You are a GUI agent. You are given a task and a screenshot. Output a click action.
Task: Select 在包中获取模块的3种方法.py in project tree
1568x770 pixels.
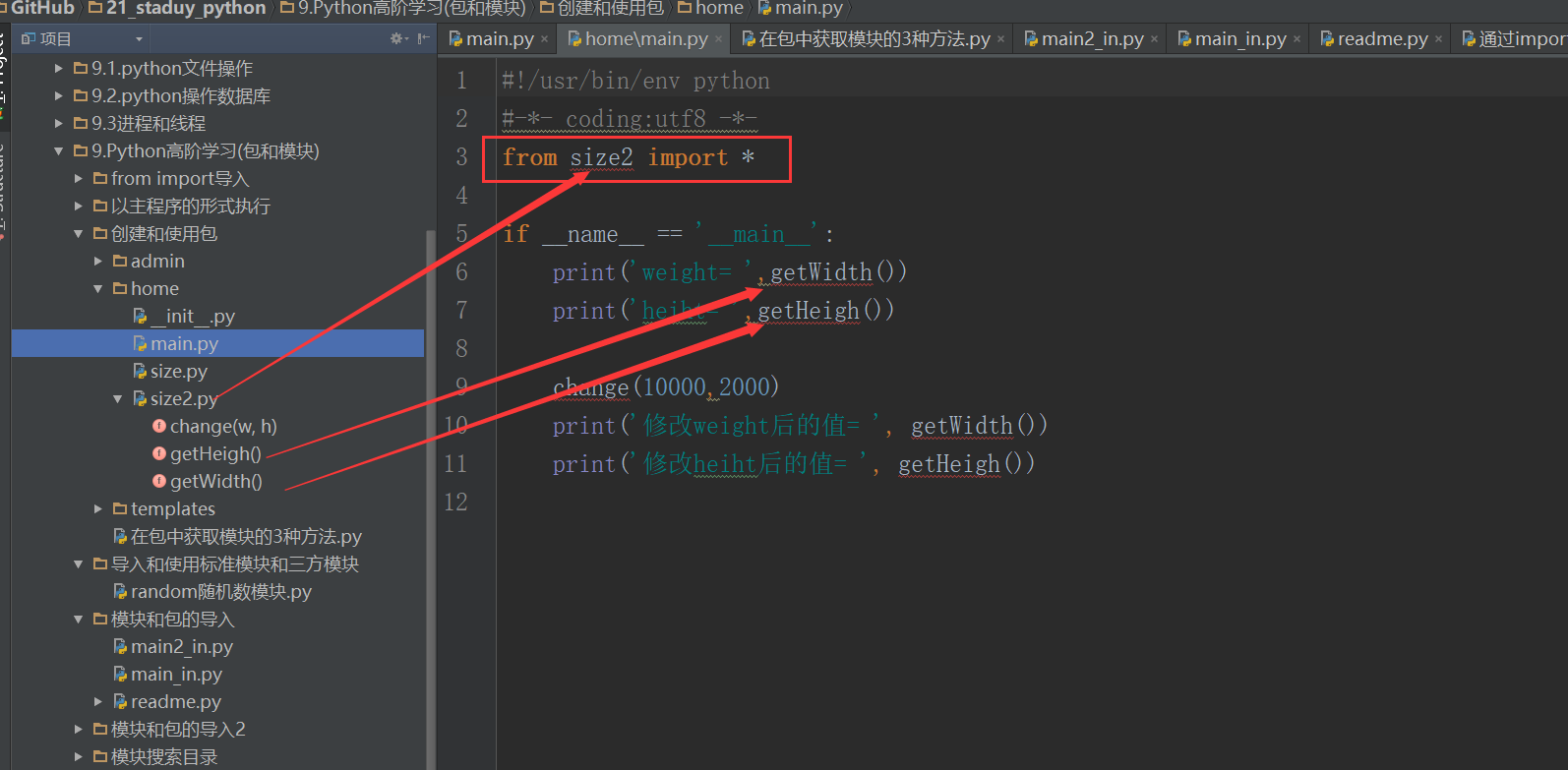(246, 537)
